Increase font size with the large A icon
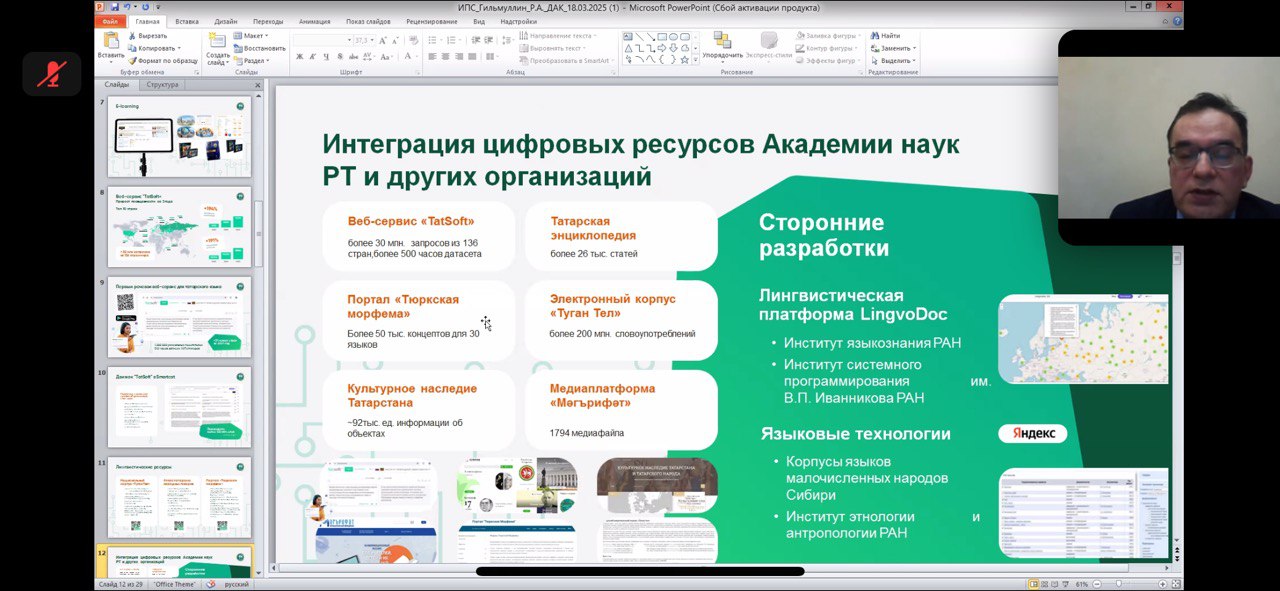The image size is (1280, 591). point(383,40)
